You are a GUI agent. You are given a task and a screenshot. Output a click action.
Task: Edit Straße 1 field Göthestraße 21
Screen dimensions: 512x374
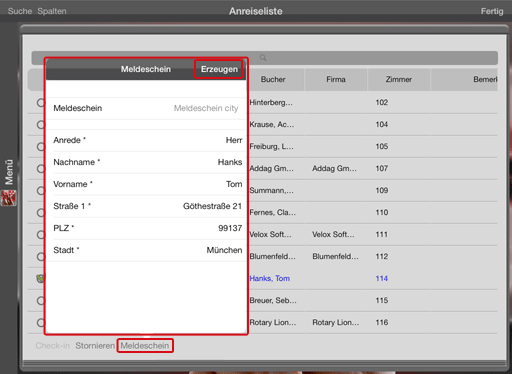click(147, 206)
